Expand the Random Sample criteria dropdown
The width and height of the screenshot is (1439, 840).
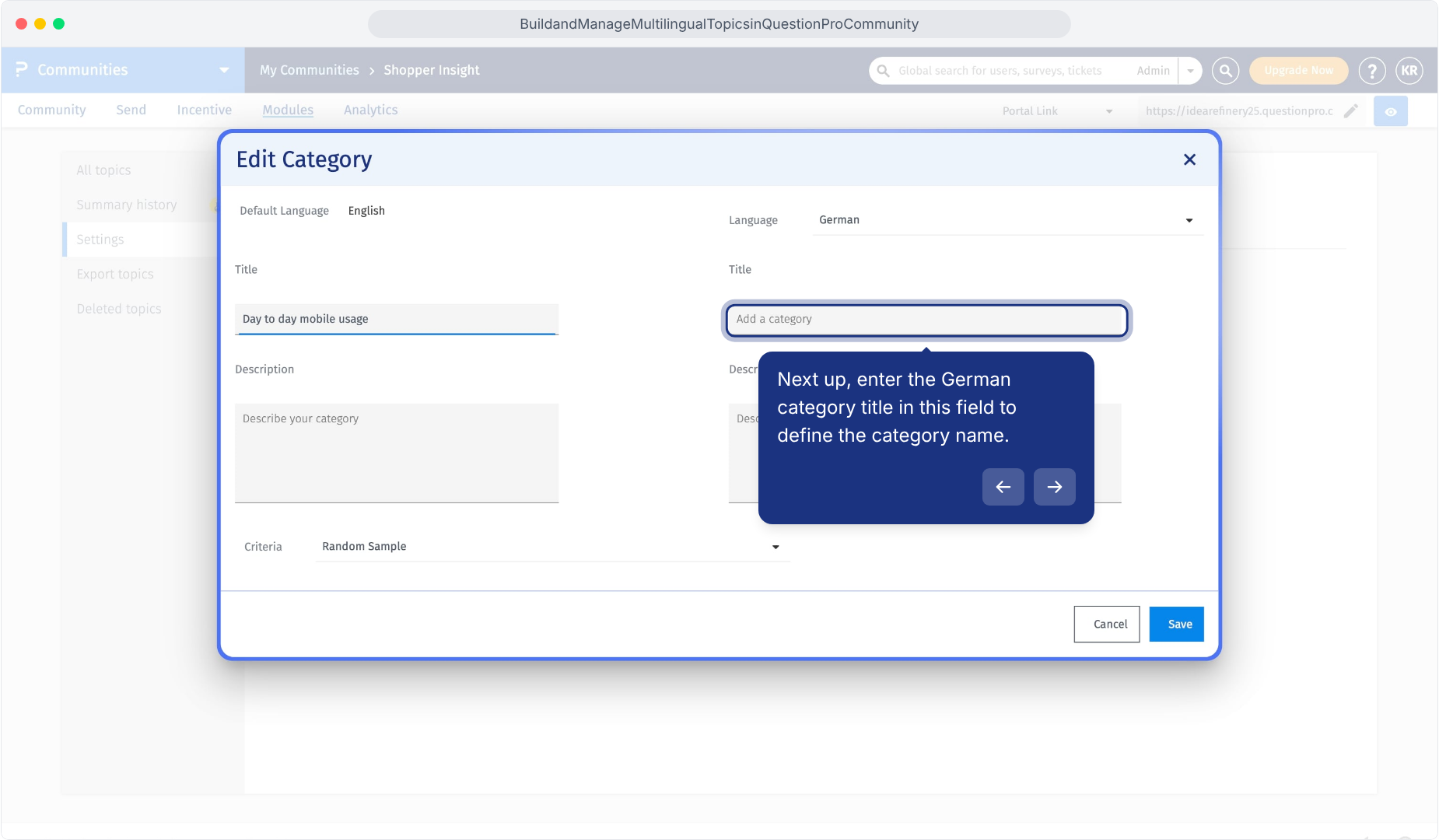pyautogui.click(x=552, y=547)
